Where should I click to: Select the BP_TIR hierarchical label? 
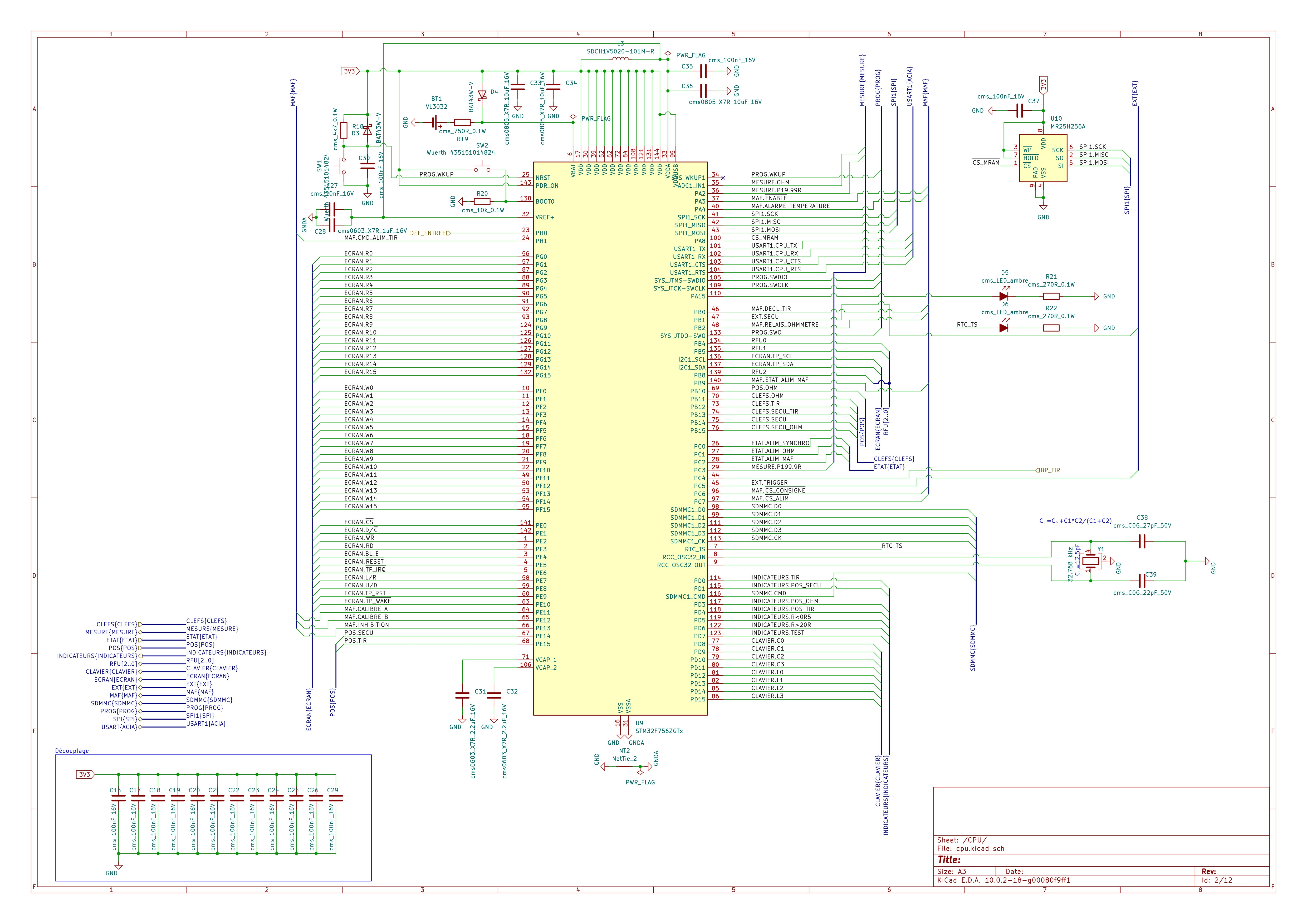point(1047,470)
